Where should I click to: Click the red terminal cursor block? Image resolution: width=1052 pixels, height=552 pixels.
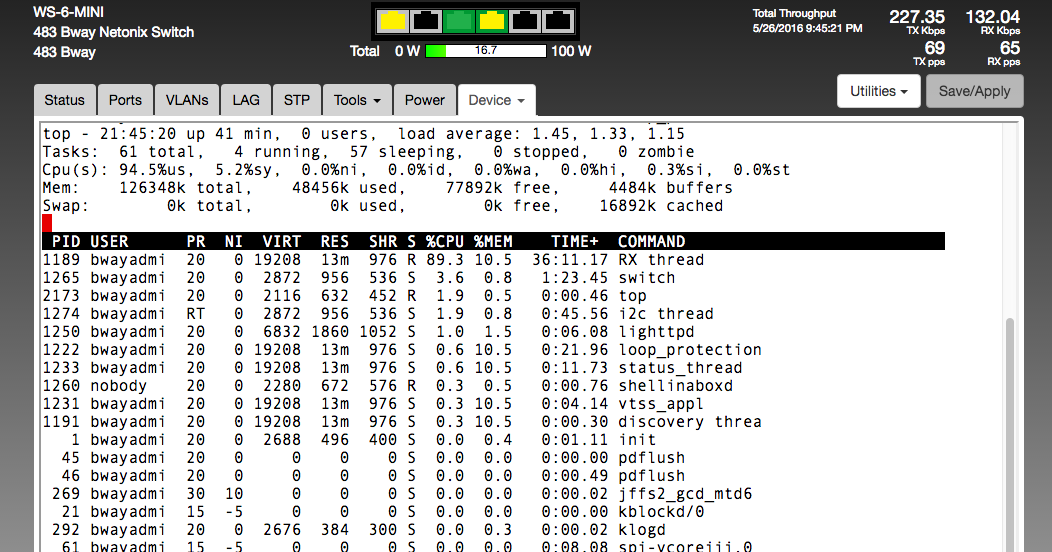point(47,223)
